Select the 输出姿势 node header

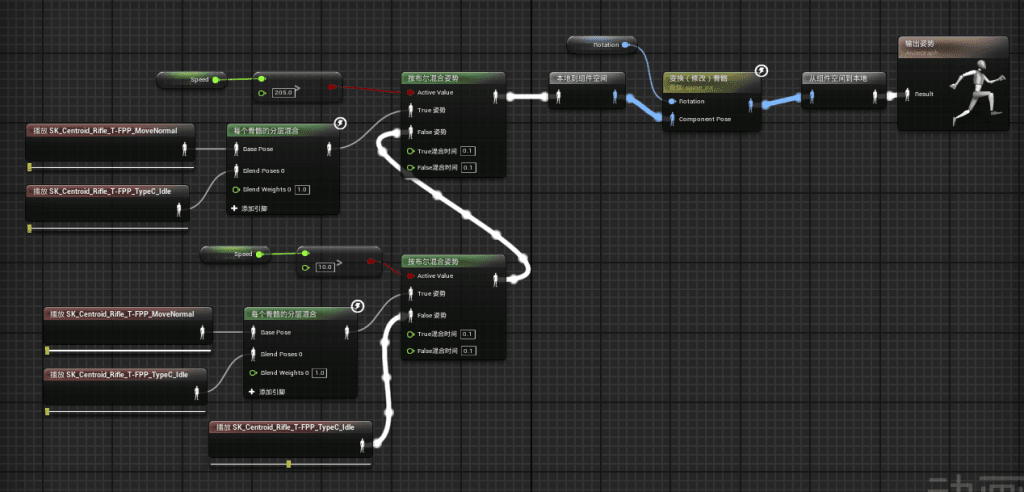pyautogui.click(x=950, y=46)
